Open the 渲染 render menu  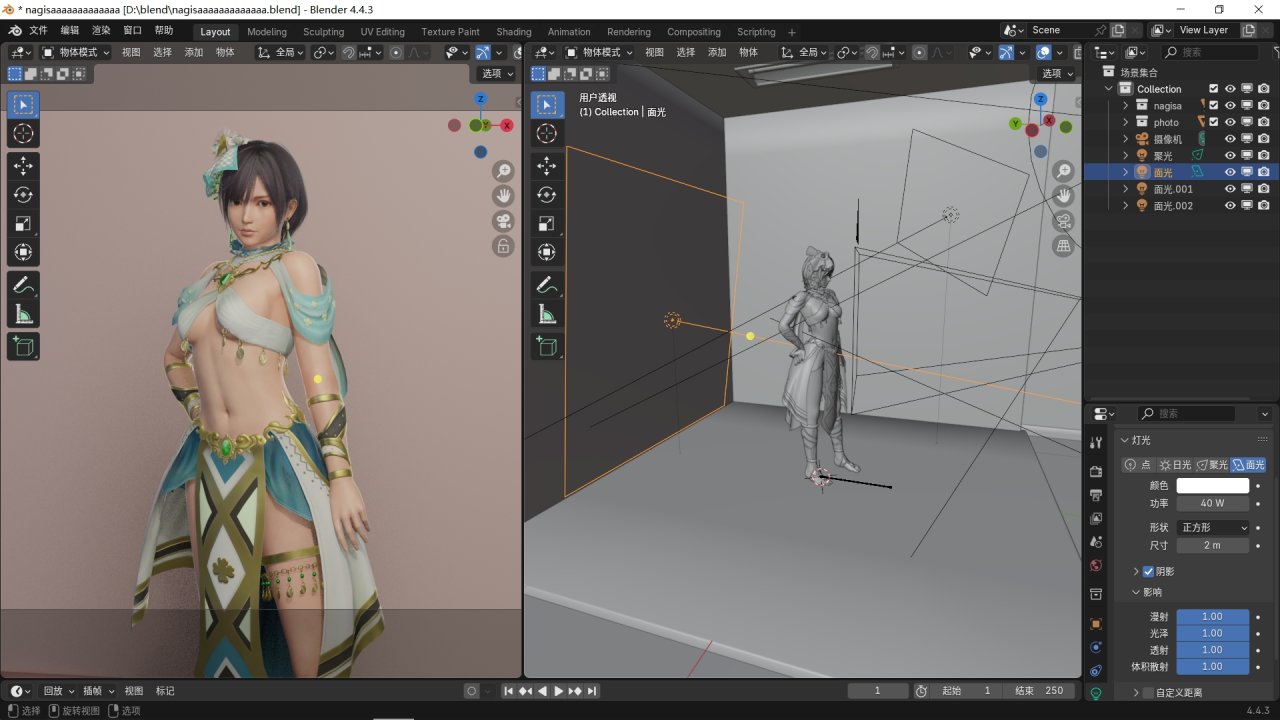pos(101,31)
